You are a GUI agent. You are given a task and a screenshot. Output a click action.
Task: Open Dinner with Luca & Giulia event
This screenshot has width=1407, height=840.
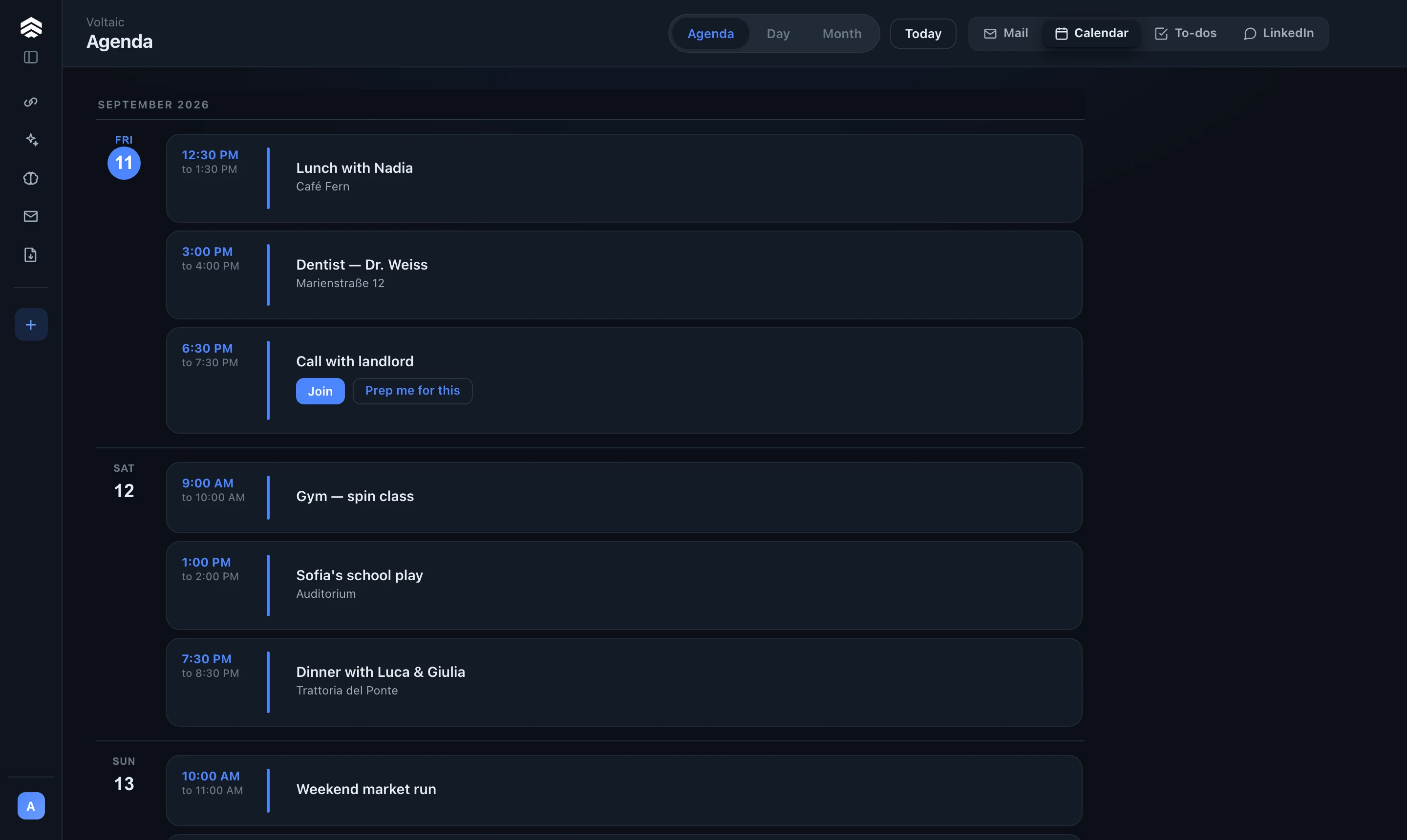coord(624,683)
